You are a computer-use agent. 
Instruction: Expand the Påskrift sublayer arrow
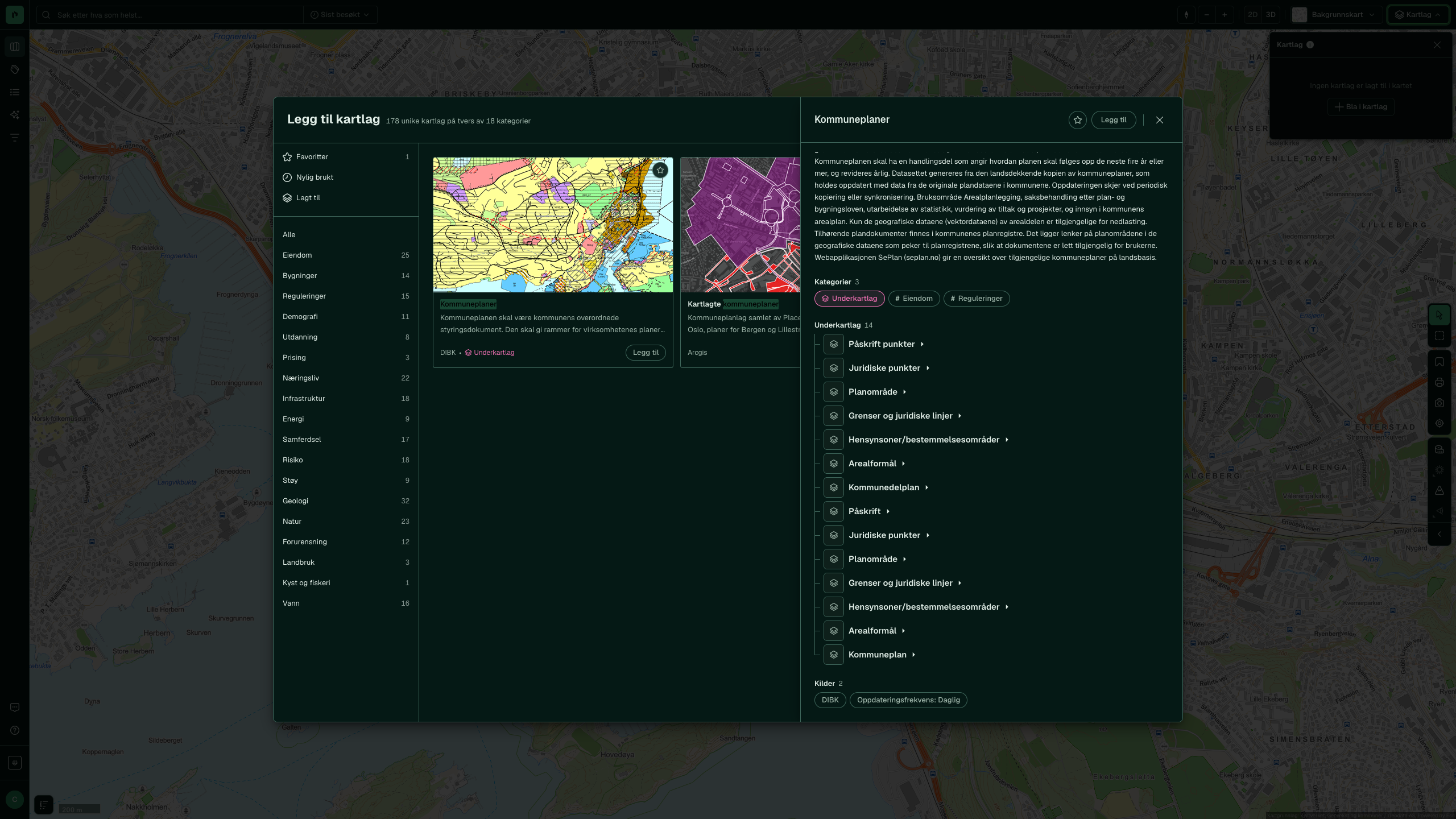tap(888, 511)
